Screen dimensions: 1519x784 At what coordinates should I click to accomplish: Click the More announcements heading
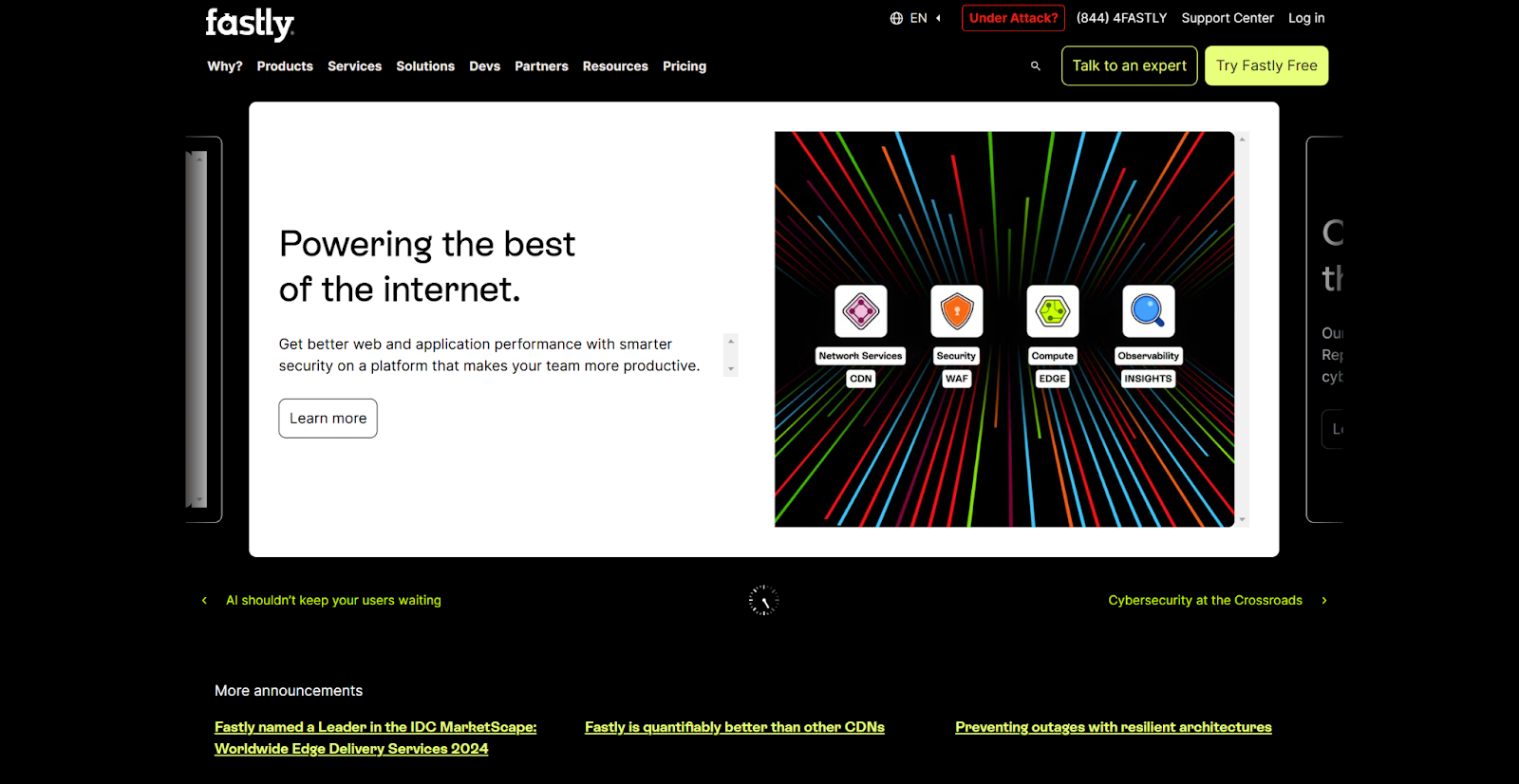[289, 691]
